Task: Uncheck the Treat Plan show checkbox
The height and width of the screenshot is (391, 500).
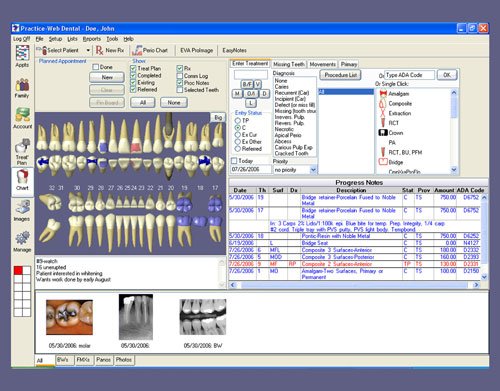Action: tap(133, 68)
